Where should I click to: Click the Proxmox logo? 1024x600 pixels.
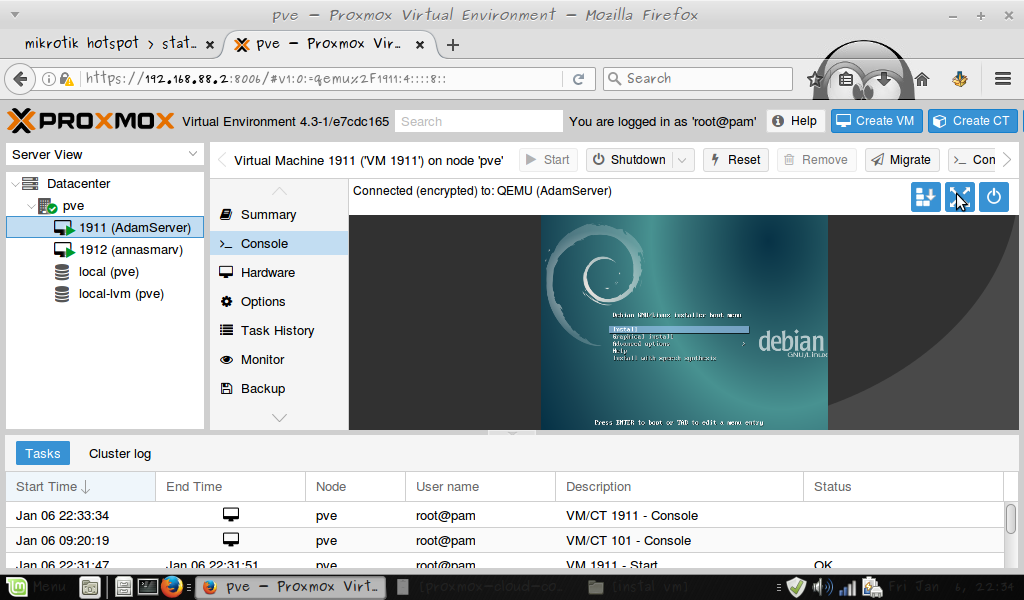[91, 121]
